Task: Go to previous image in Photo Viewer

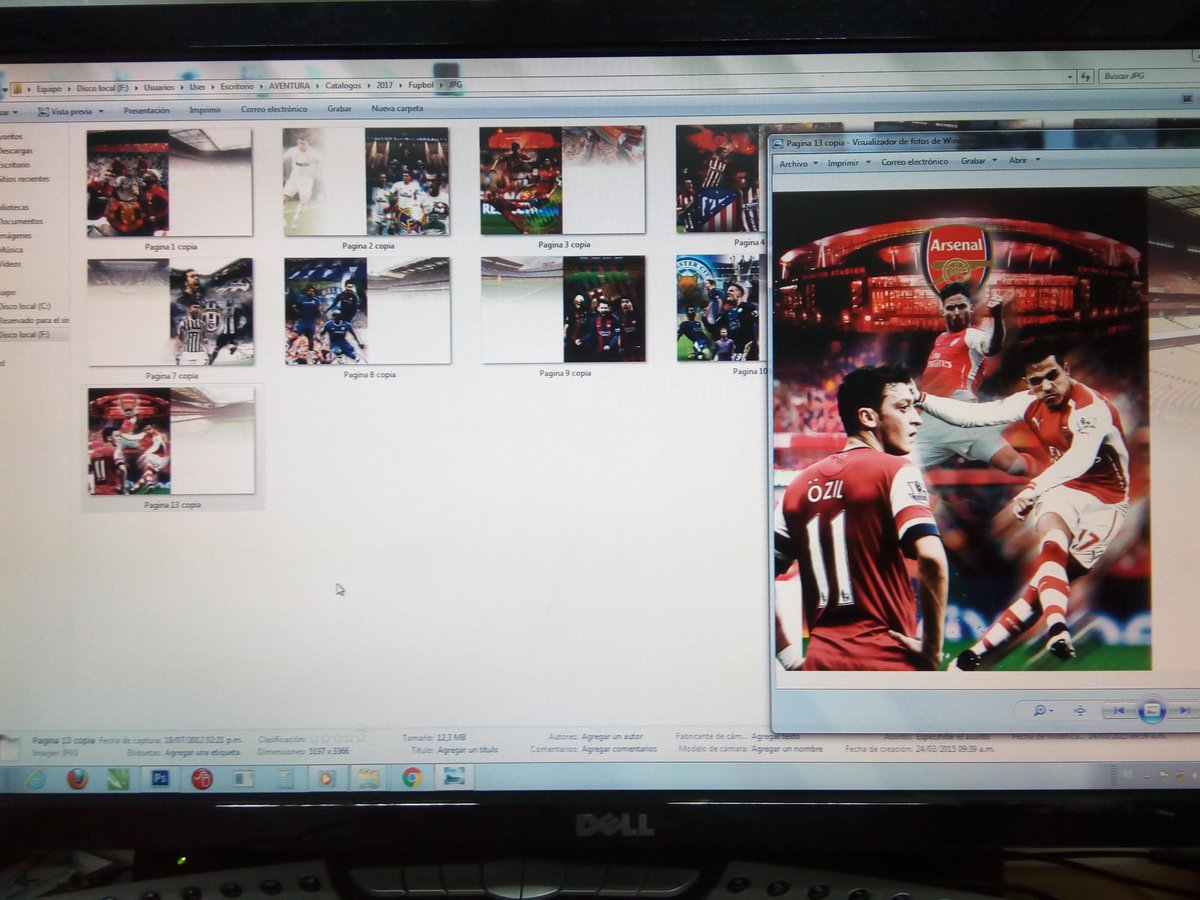Action: coord(1118,710)
